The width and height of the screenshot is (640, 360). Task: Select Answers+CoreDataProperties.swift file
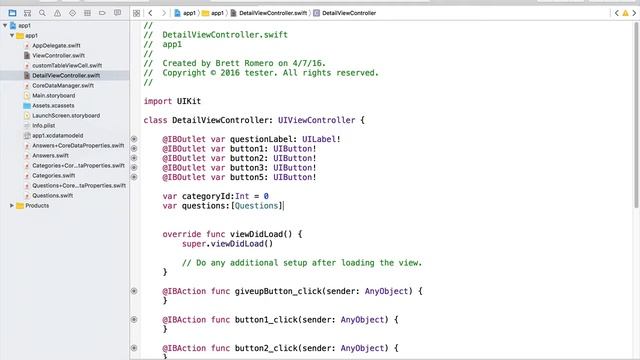78,145
